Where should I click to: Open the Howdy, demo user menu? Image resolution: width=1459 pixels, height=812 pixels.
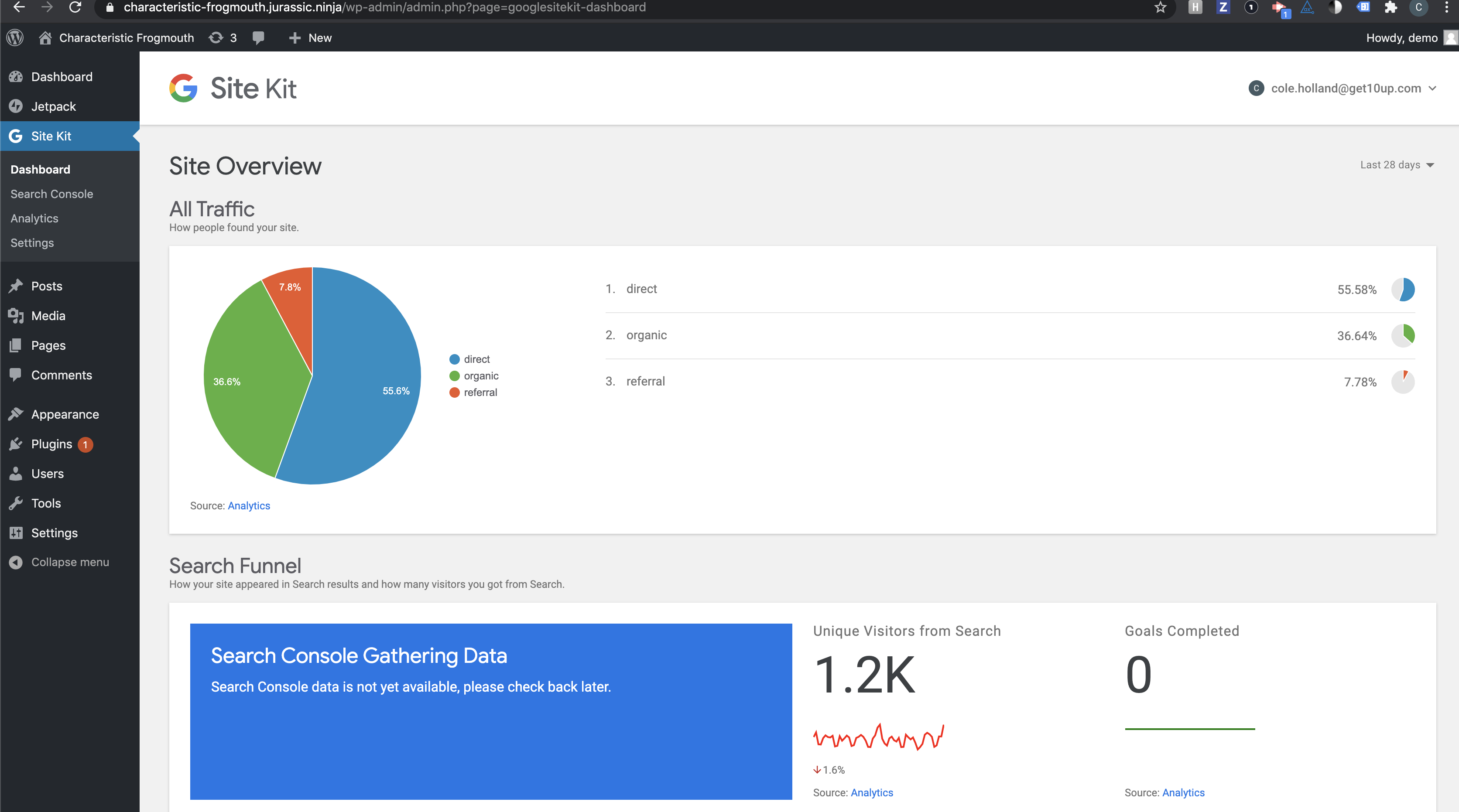[1402, 38]
